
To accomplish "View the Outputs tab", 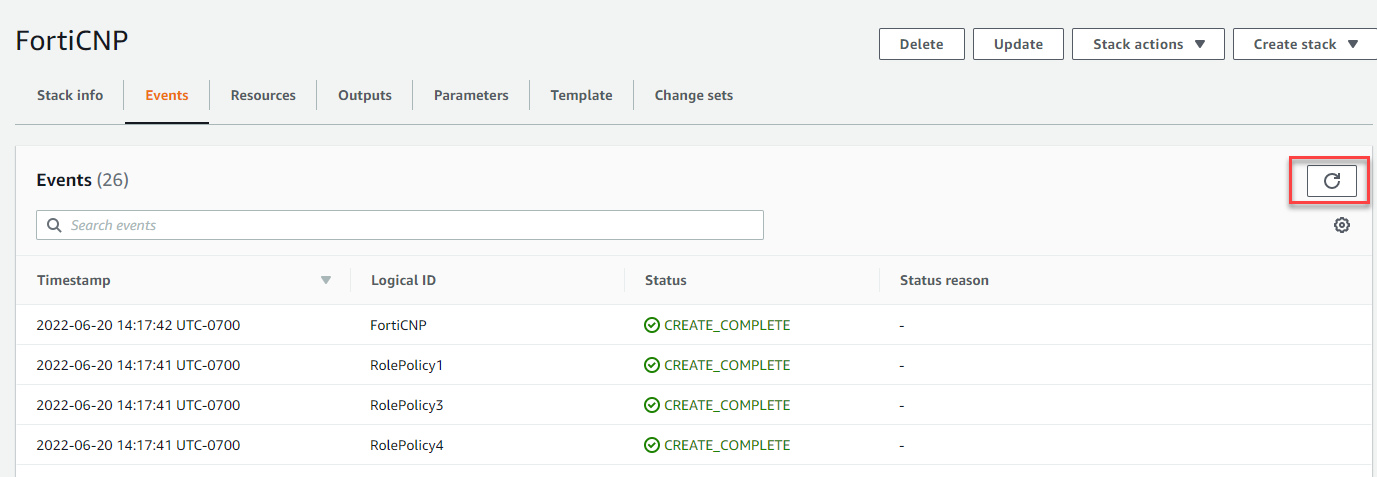I will tap(365, 96).
